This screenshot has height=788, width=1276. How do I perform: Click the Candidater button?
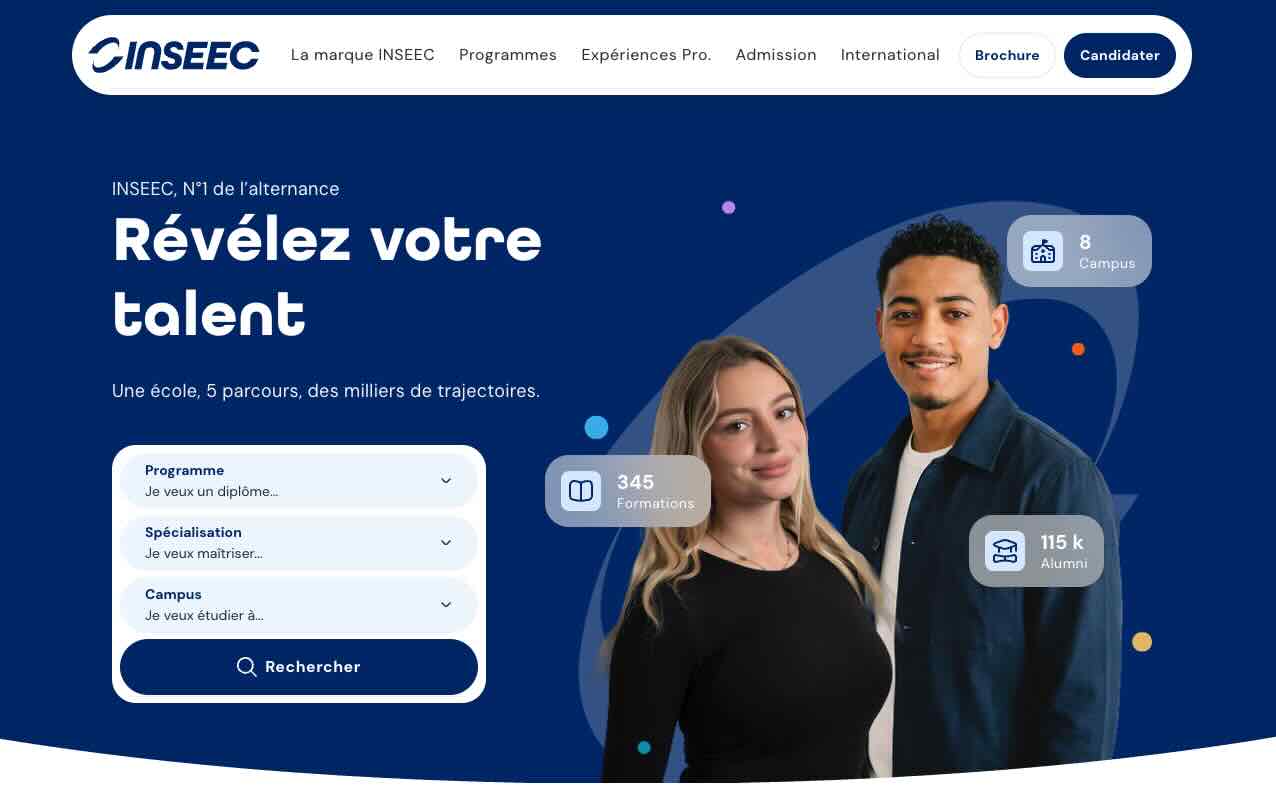1120,55
